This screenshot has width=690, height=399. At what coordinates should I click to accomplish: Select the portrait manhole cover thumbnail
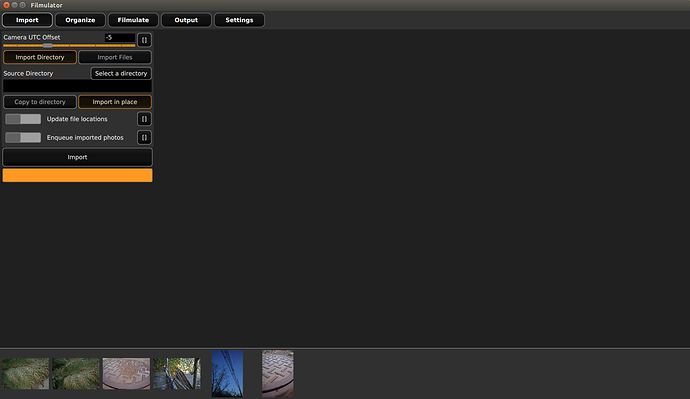278,373
